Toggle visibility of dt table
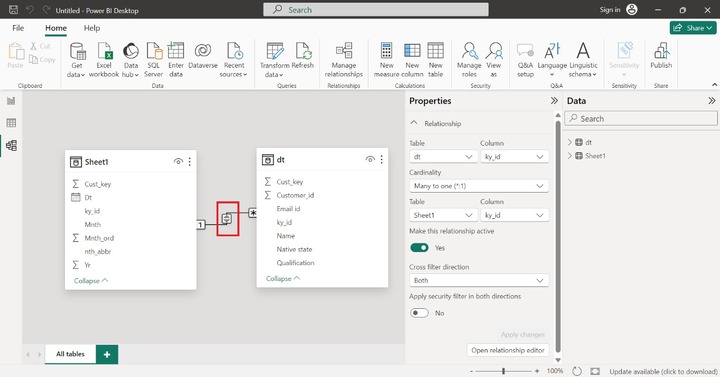The height and width of the screenshot is (377, 720). [370, 159]
